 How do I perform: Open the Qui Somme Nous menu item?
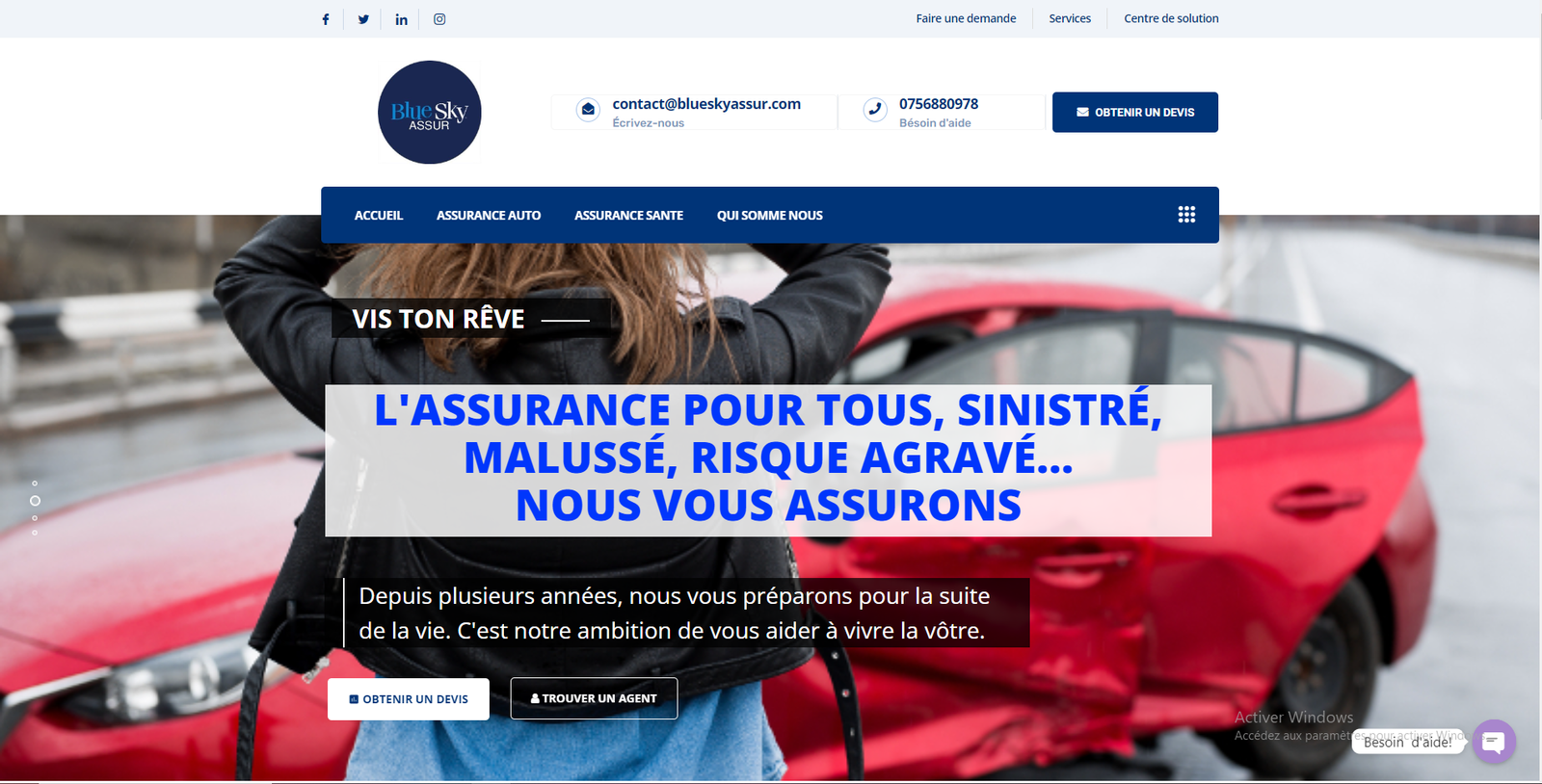click(x=770, y=216)
